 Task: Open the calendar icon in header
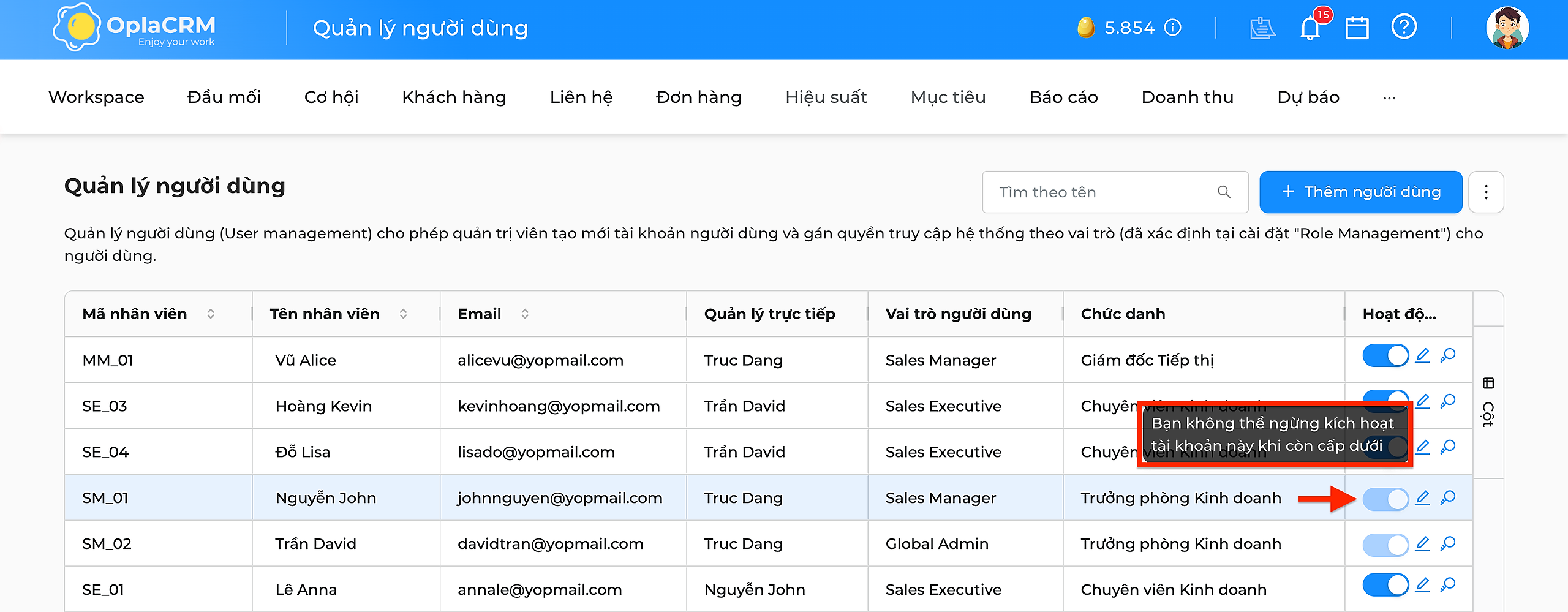click(x=1357, y=28)
